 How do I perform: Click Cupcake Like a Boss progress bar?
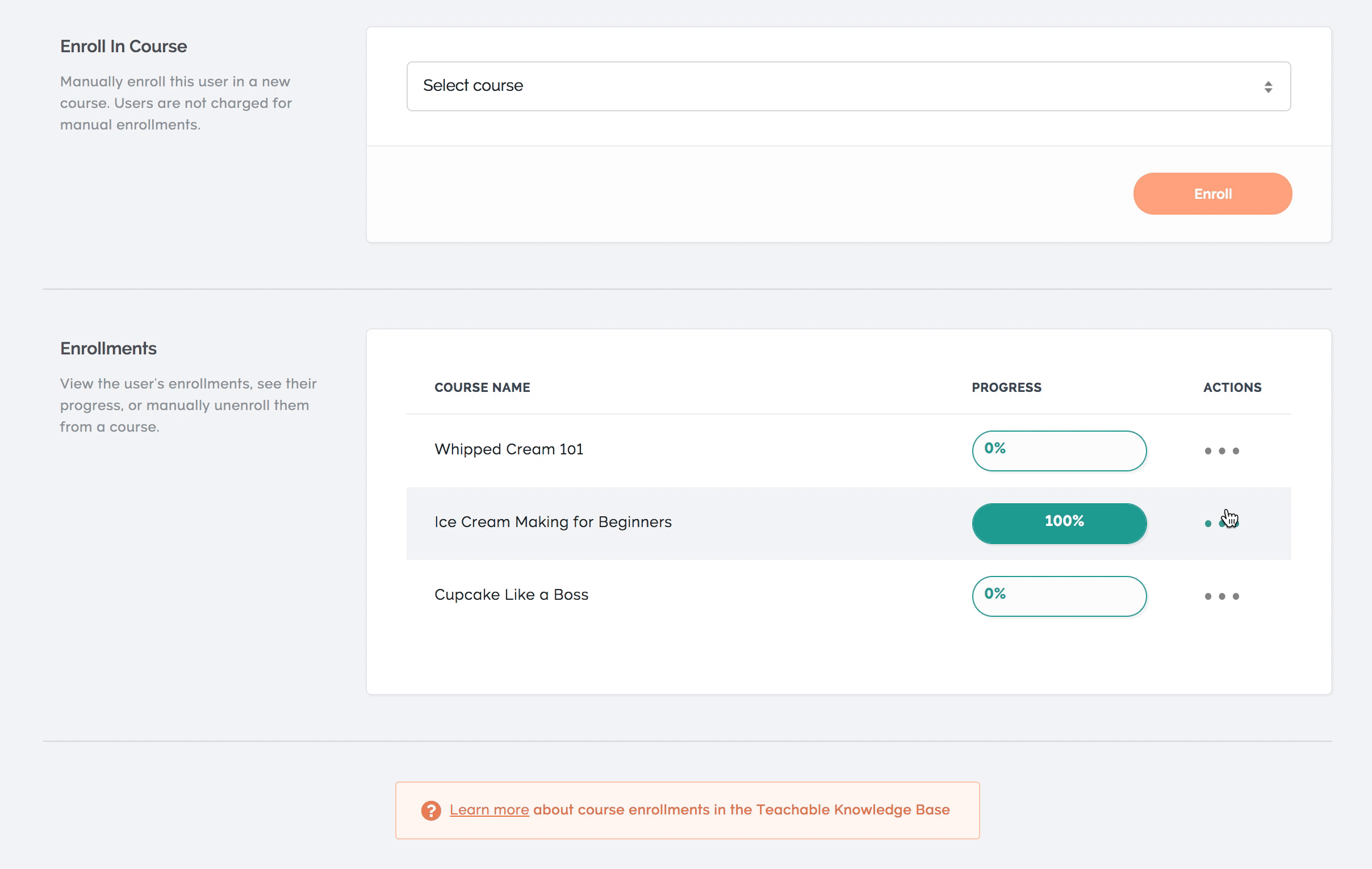pyautogui.click(x=1059, y=596)
